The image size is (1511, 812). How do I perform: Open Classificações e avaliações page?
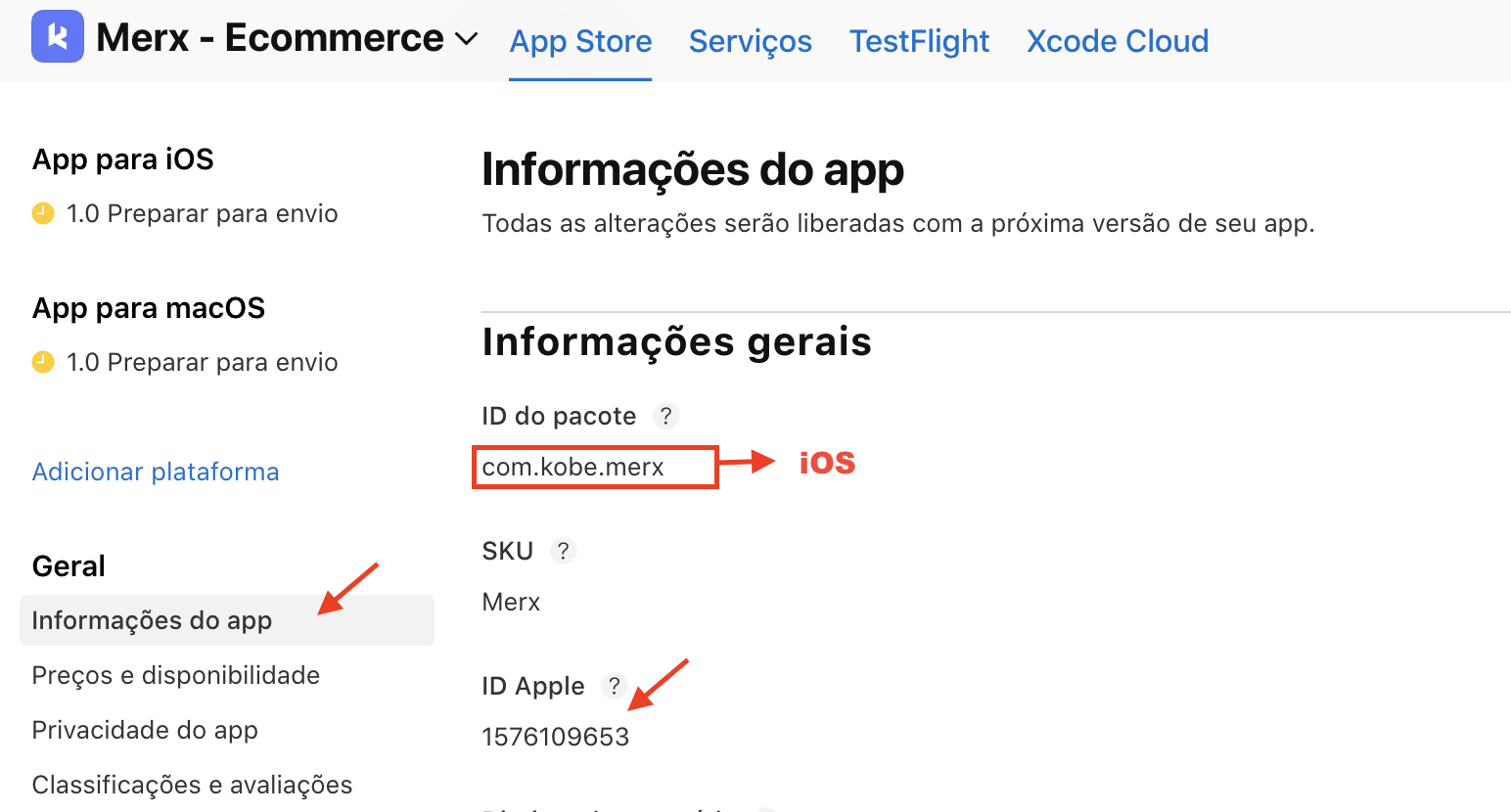pyautogui.click(x=192, y=785)
